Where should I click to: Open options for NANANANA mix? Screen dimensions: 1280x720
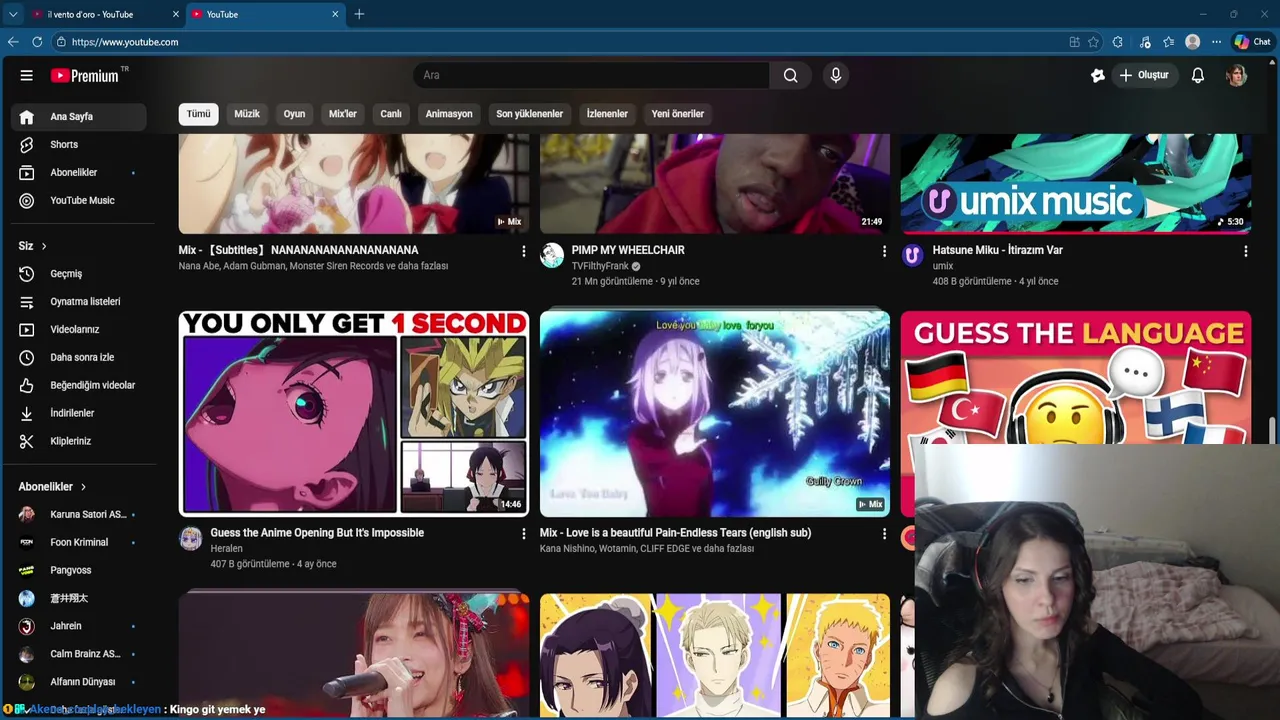pos(523,252)
